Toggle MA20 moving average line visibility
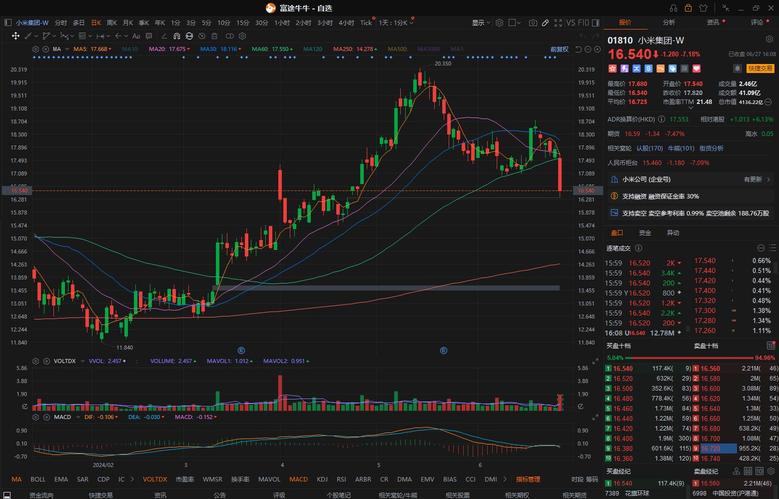This screenshot has width=779, height=499. click(169, 49)
